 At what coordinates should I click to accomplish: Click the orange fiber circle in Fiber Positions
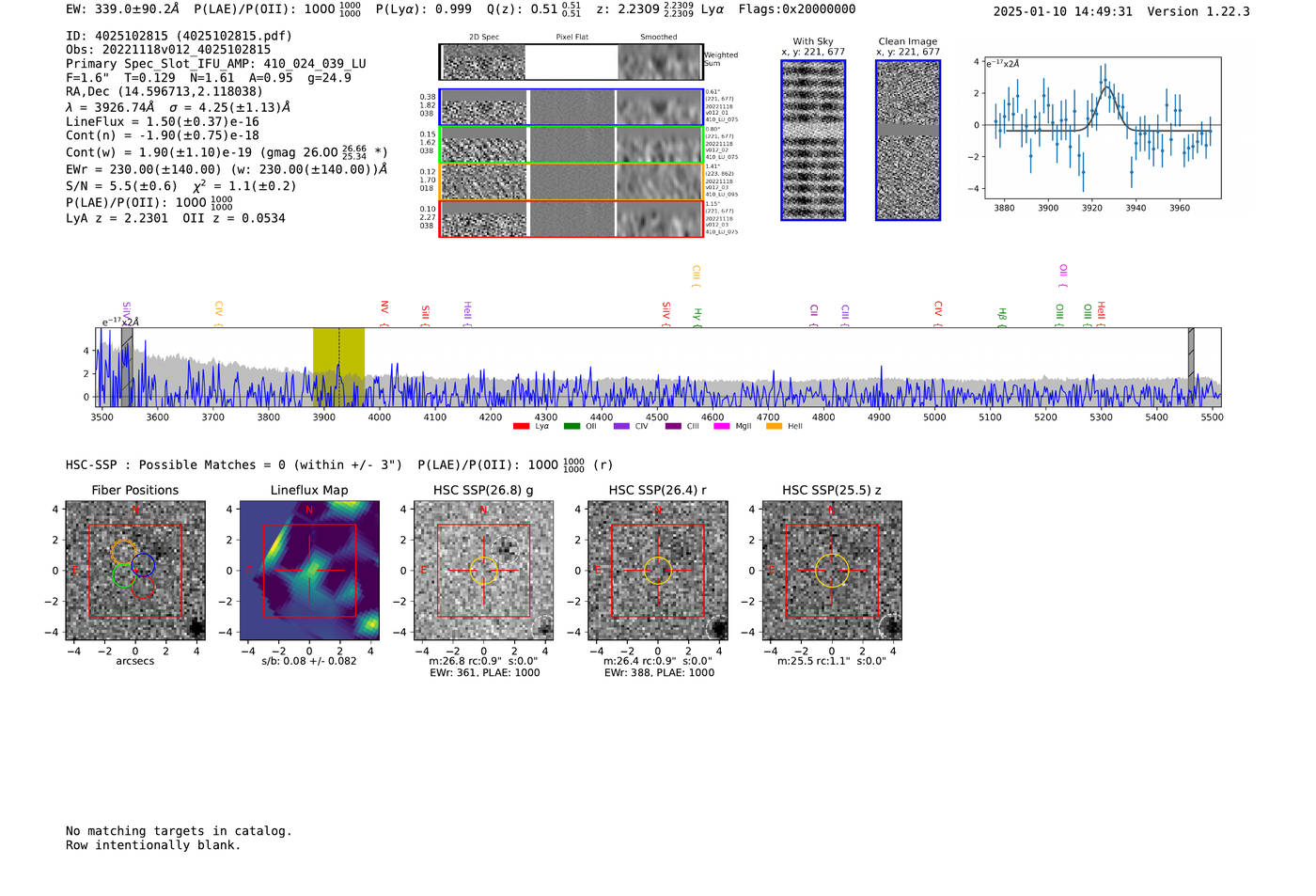tap(123, 552)
